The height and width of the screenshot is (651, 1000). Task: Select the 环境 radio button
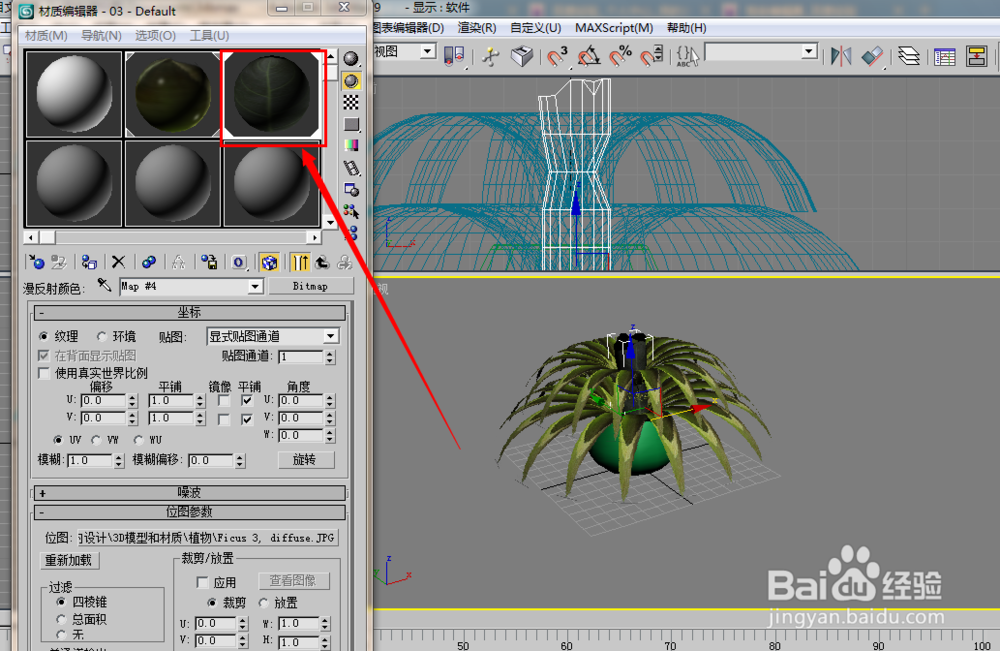[101, 336]
